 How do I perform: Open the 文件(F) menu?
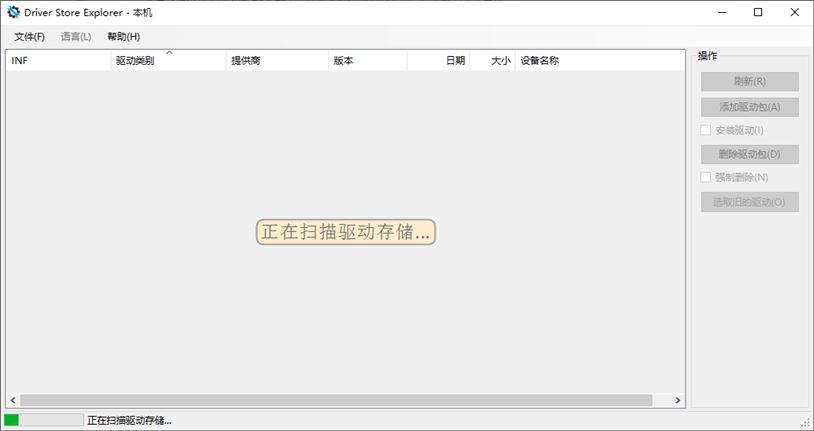(x=29, y=37)
